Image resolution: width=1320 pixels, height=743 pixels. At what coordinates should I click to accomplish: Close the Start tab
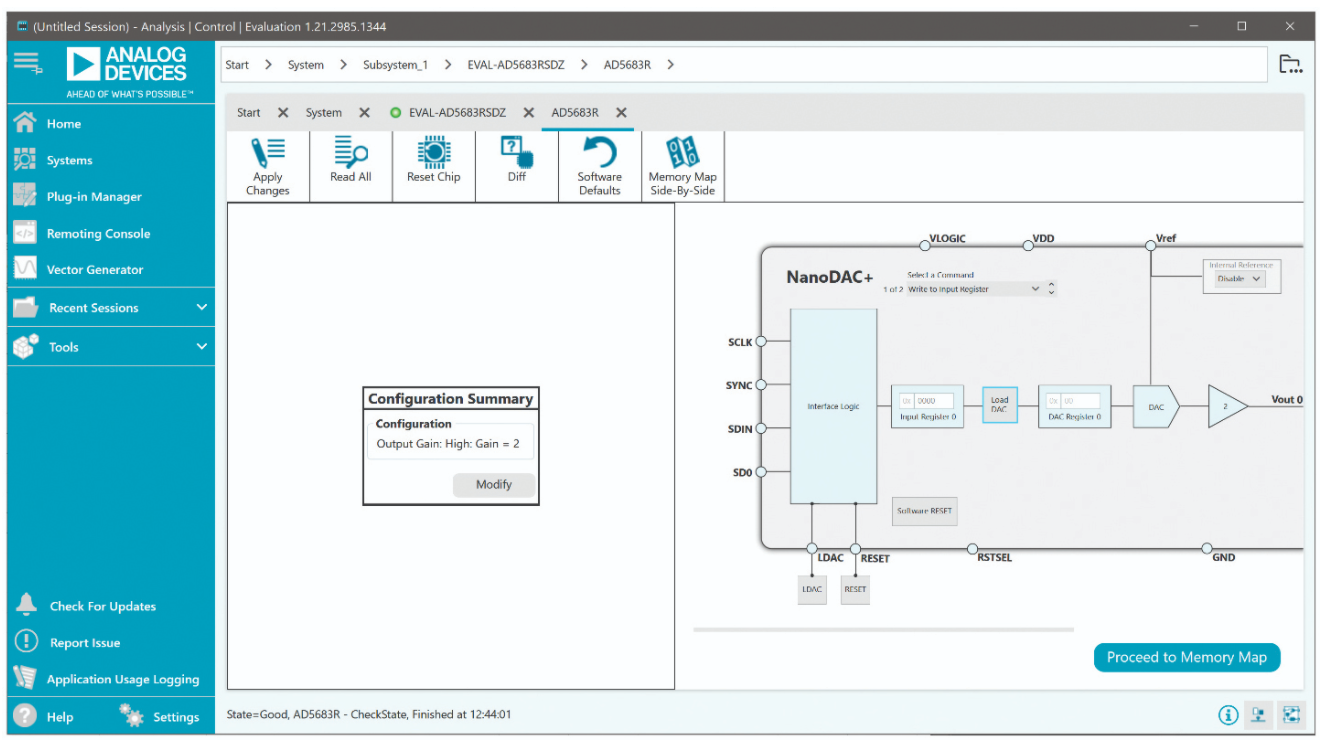pos(283,113)
